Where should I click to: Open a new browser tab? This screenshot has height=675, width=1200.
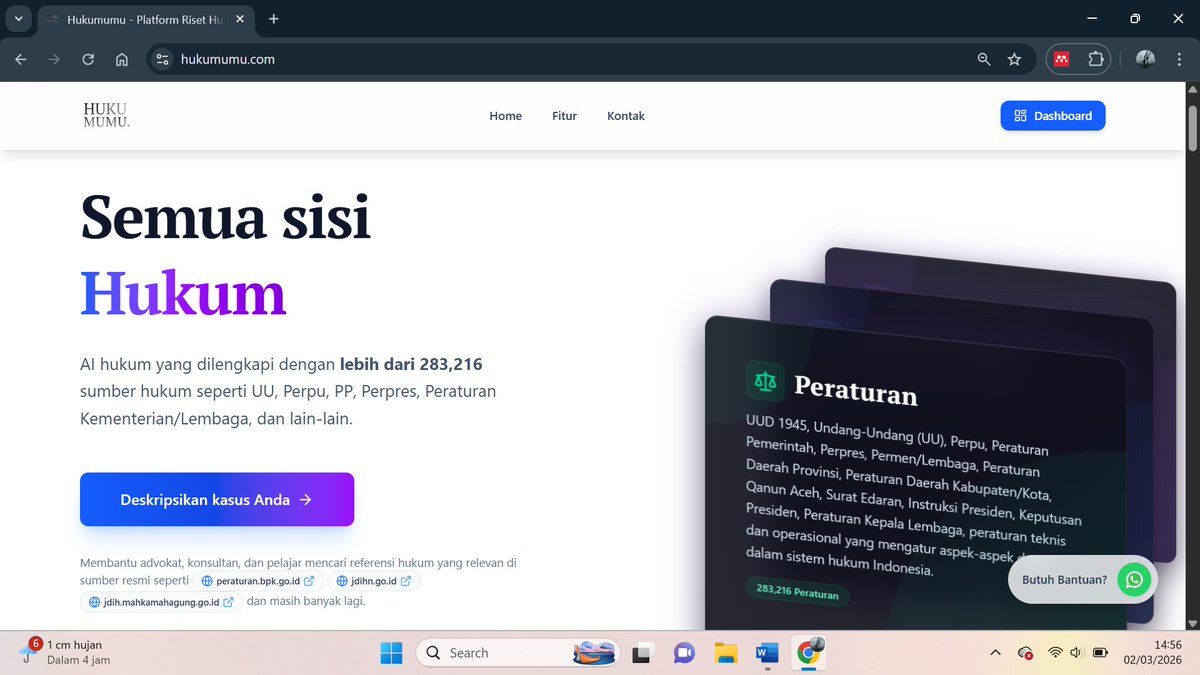(x=274, y=19)
